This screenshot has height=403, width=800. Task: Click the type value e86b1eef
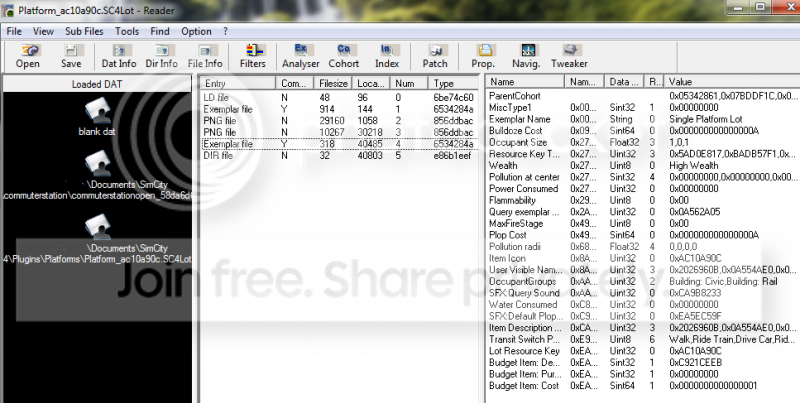click(454, 156)
